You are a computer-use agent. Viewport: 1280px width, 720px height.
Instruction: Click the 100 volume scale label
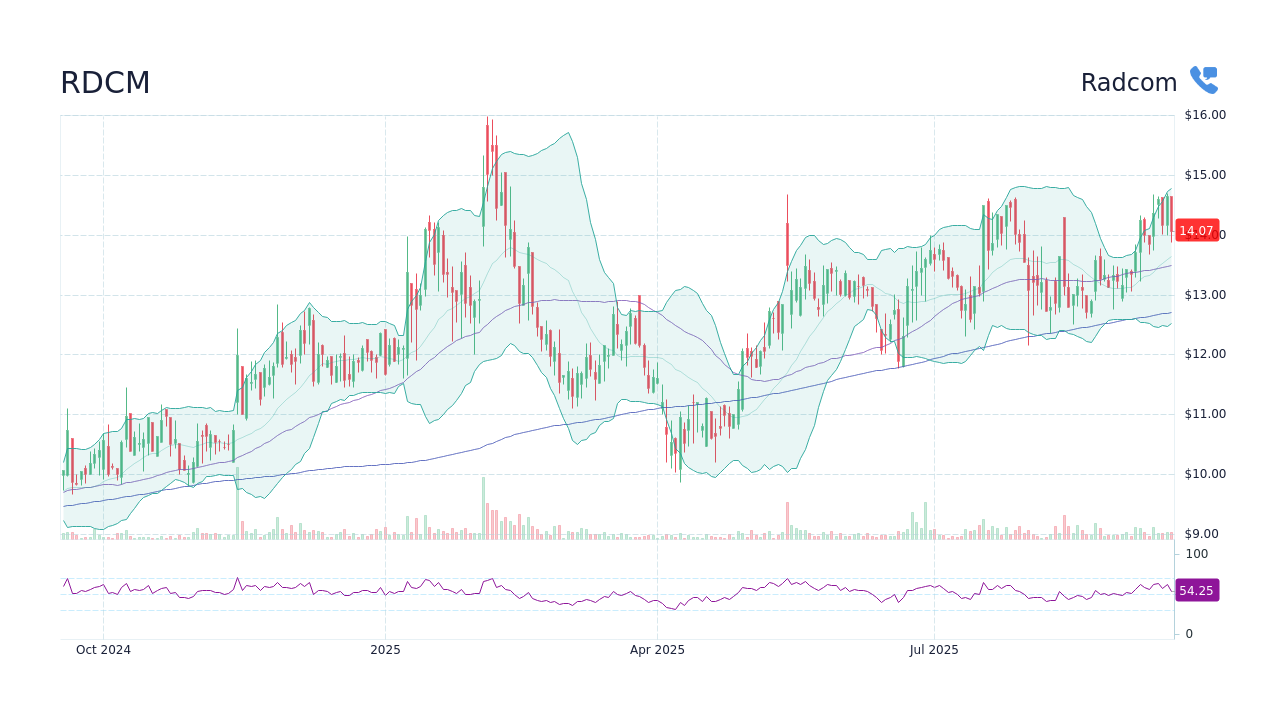[x=1196, y=554]
